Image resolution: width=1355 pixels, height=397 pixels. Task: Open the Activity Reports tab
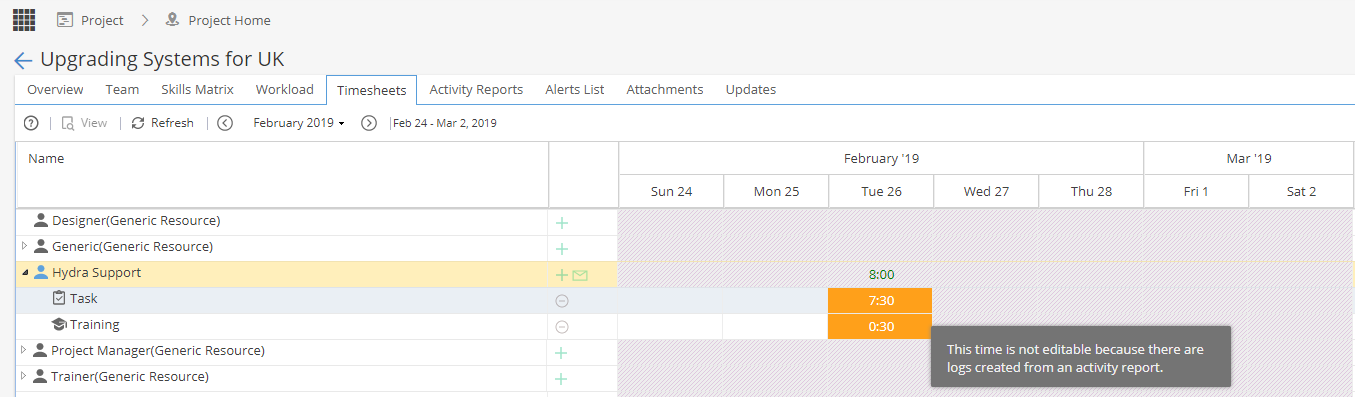(476, 89)
